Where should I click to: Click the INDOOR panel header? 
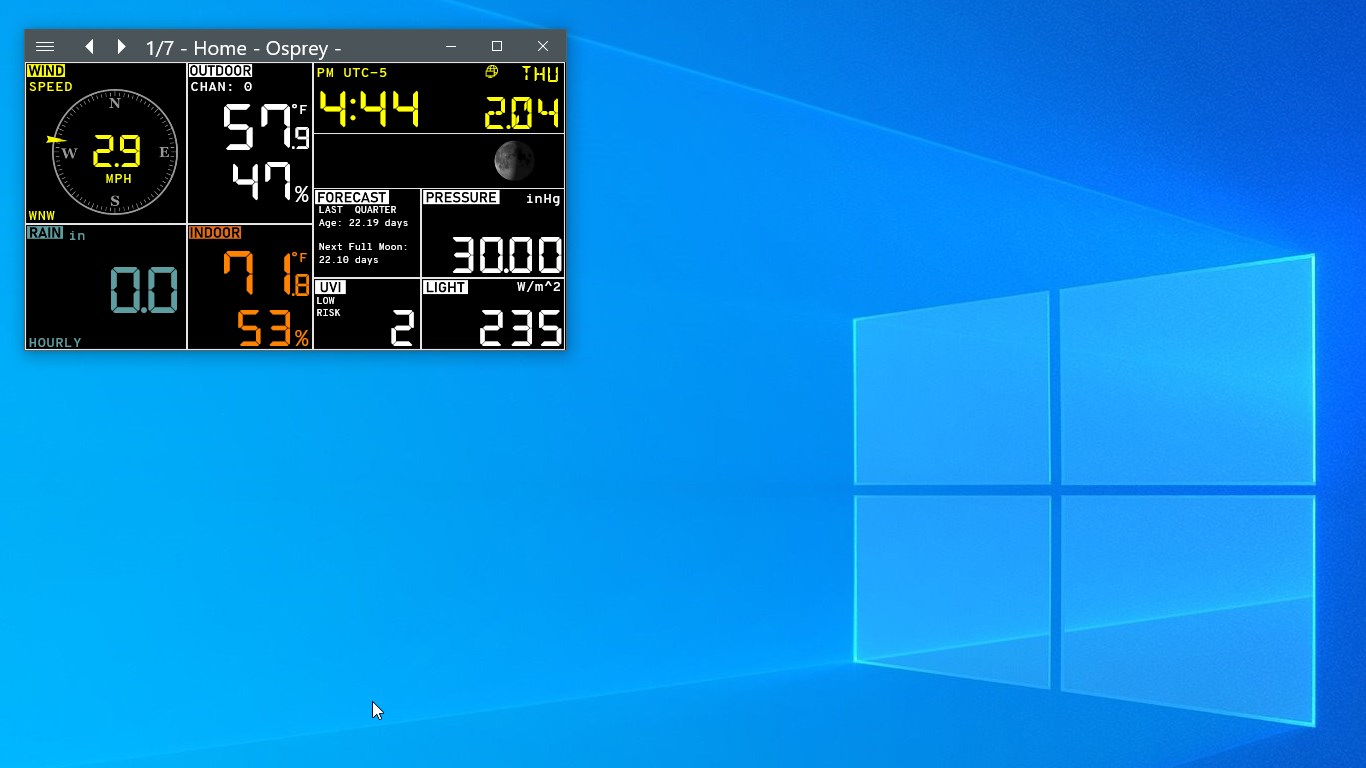213,232
